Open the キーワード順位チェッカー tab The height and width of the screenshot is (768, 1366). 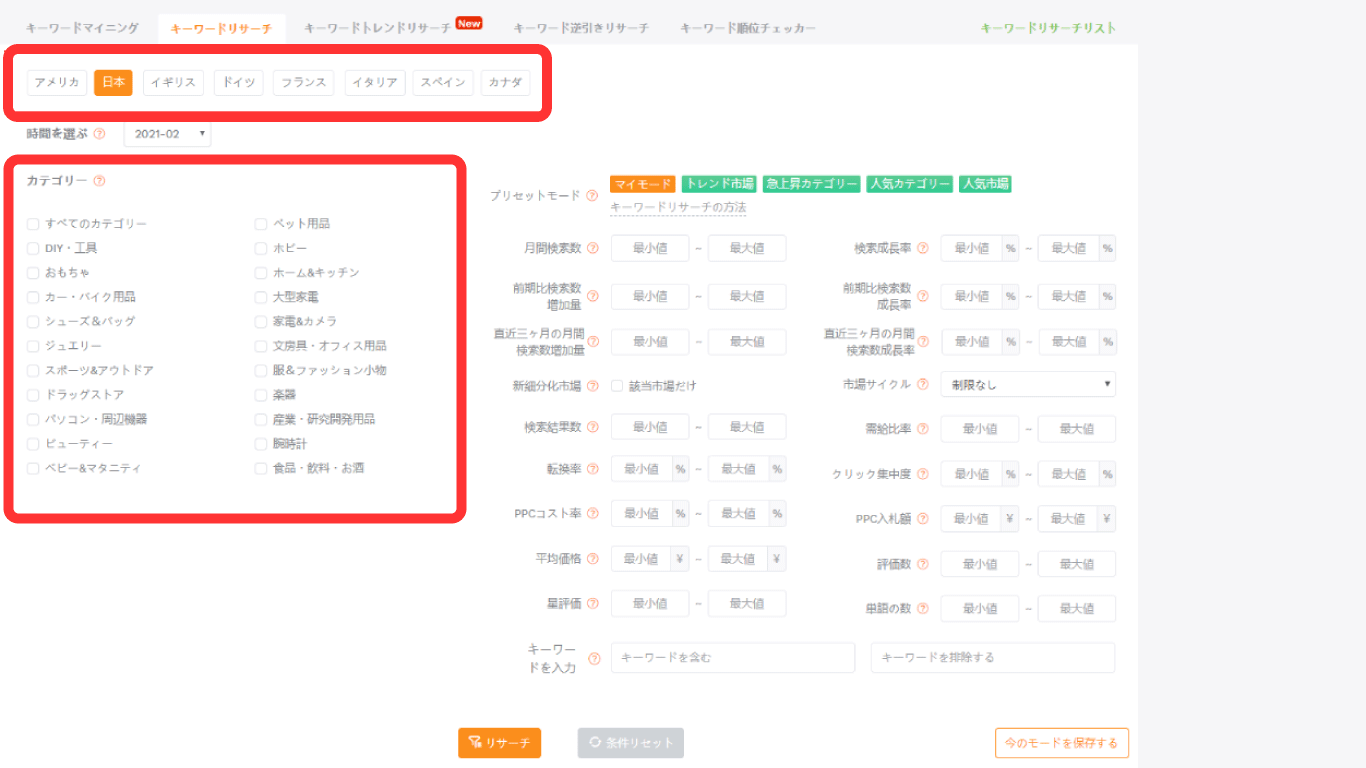748,28
